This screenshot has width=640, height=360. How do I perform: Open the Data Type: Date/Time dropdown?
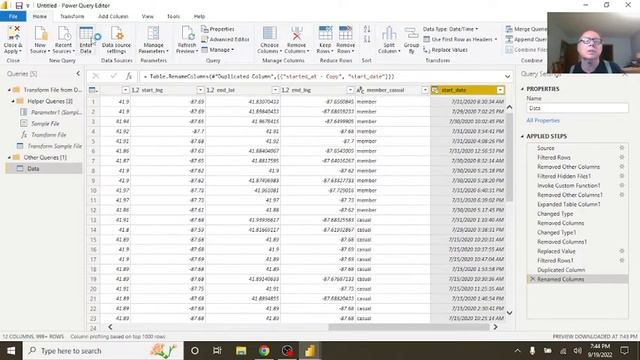pyautogui.click(x=450, y=29)
